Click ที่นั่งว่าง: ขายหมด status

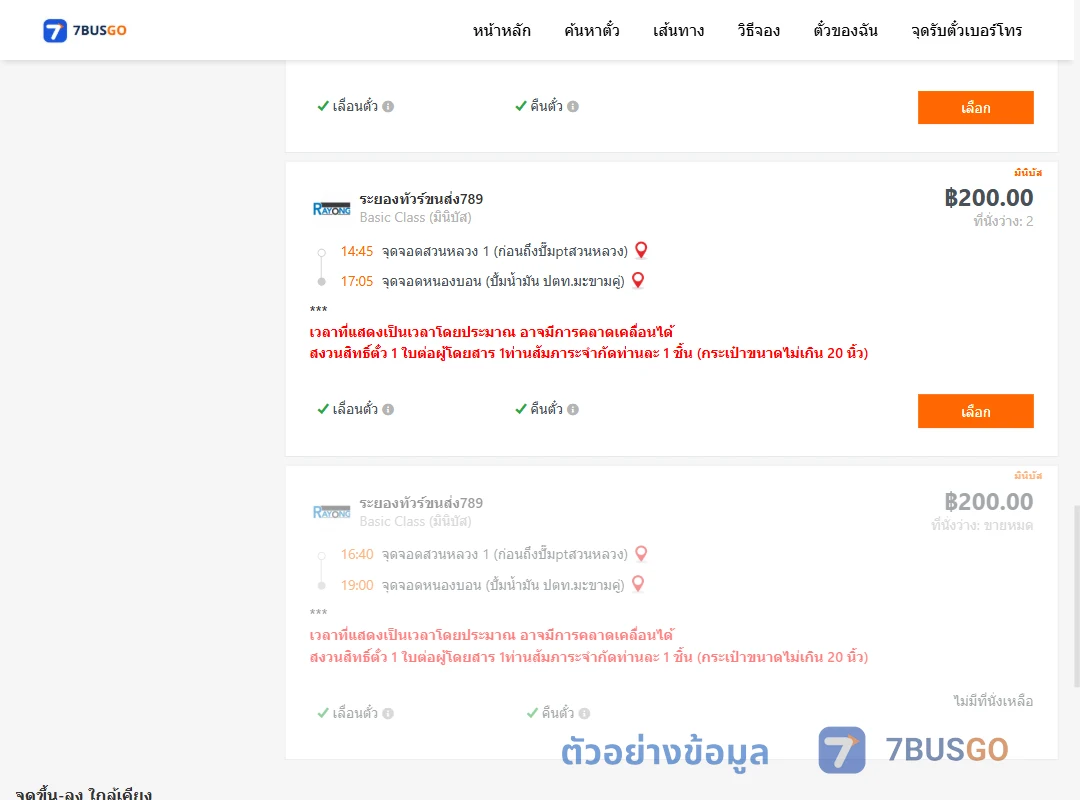982,525
